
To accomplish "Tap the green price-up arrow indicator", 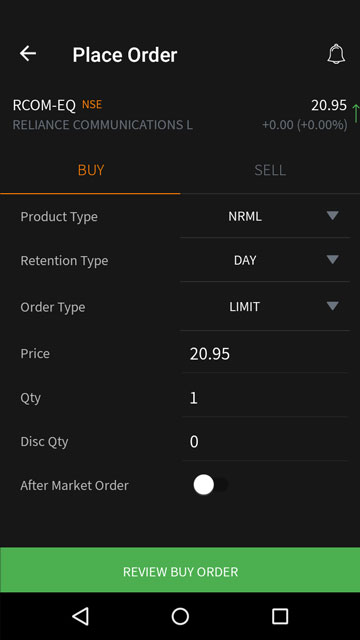I will pos(356,114).
